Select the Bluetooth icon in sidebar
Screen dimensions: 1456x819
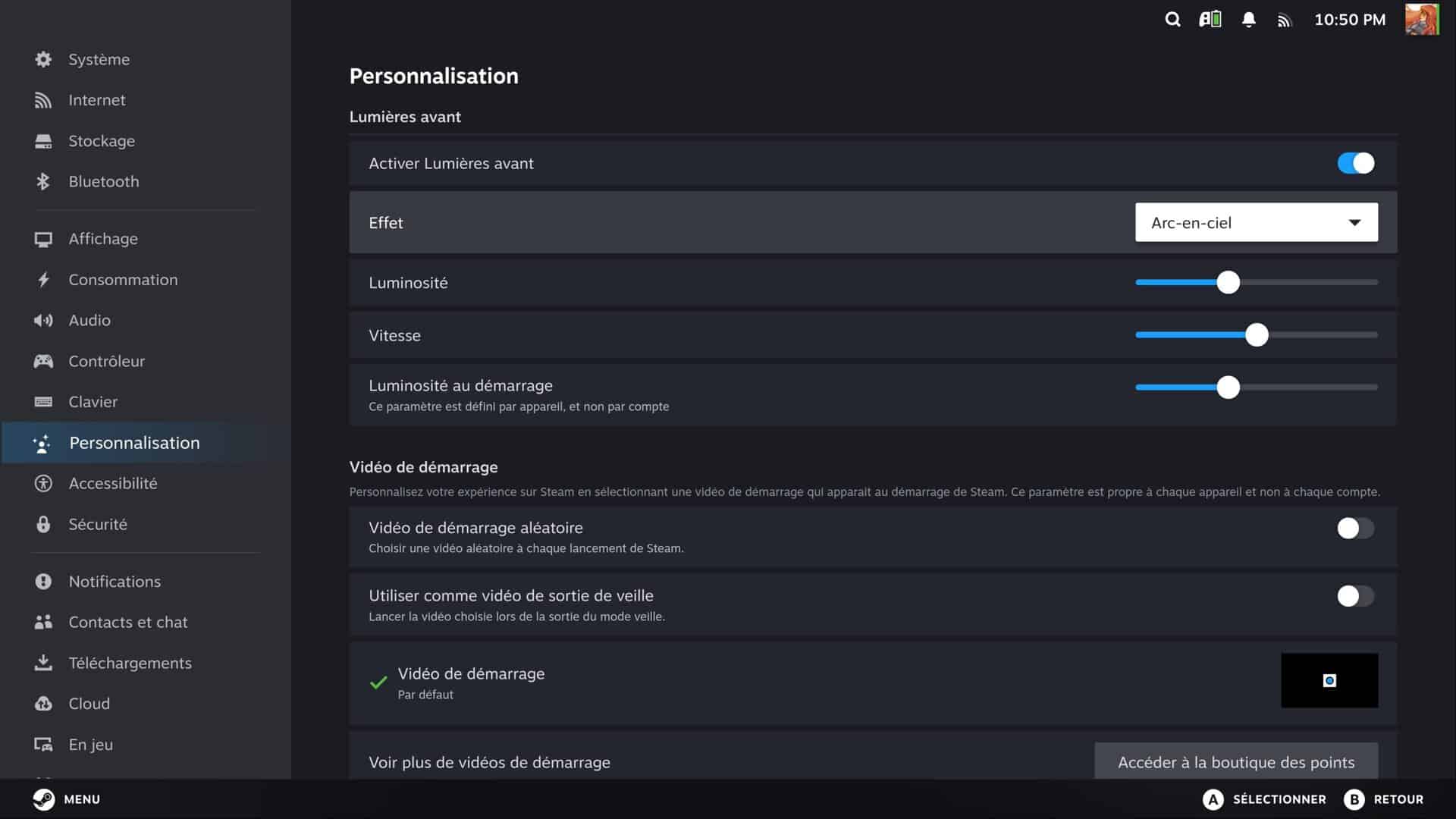[43, 181]
